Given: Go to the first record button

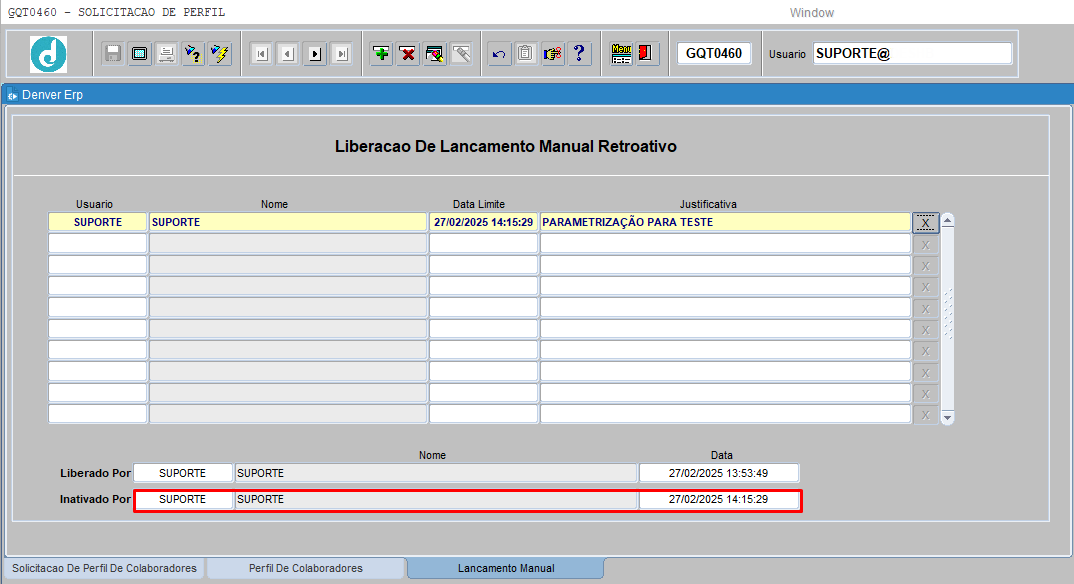Looking at the screenshot, I should (x=262, y=53).
